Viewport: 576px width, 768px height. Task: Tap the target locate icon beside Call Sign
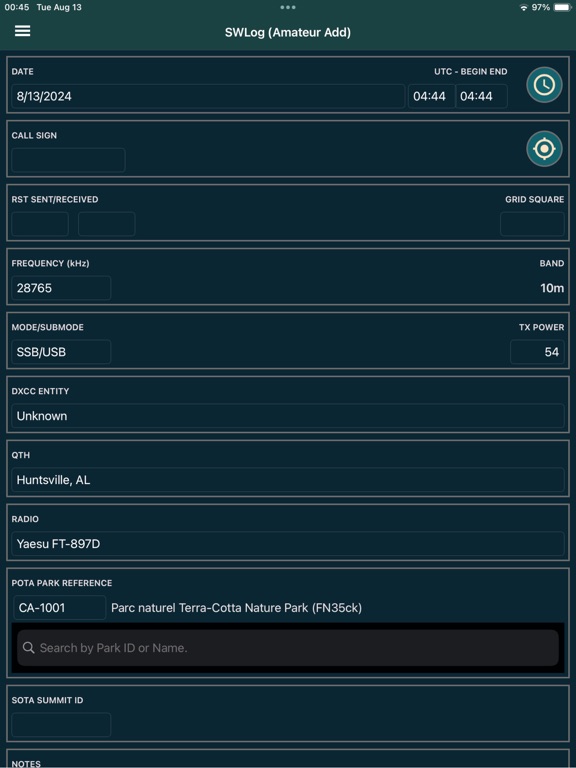544,148
